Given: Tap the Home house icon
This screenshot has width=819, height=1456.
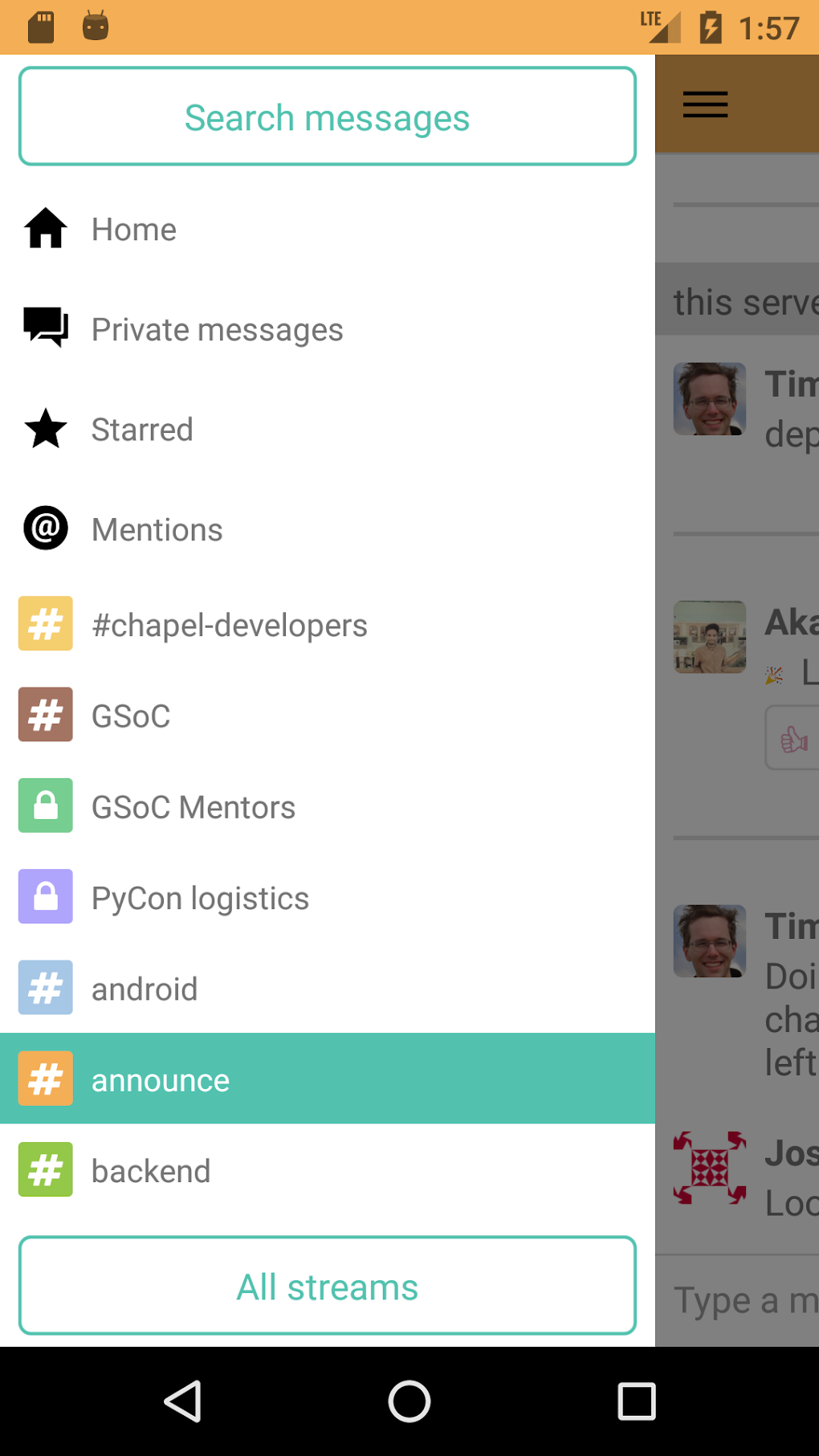Looking at the screenshot, I should [x=46, y=229].
